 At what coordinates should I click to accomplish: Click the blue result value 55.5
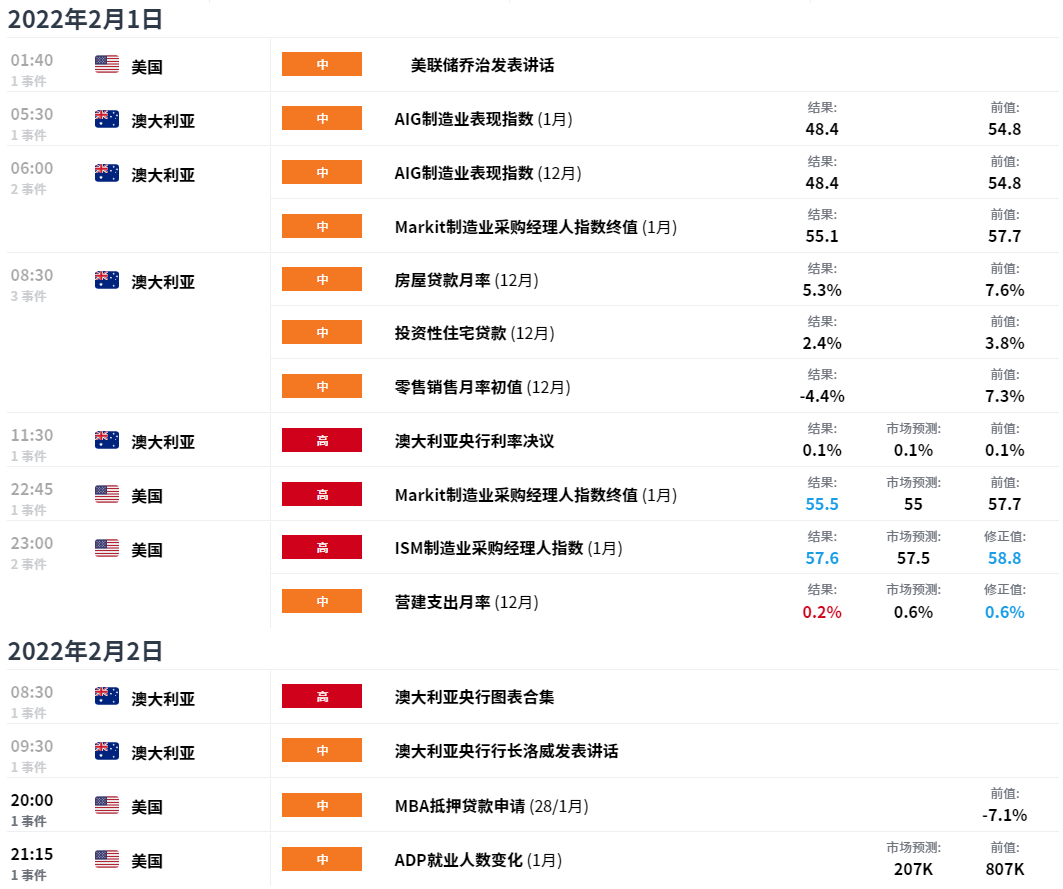(822, 505)
